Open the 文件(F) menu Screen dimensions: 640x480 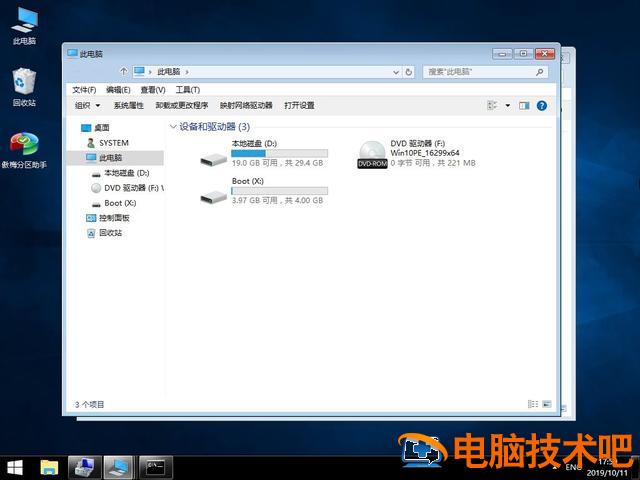click(x=84, y=90)
